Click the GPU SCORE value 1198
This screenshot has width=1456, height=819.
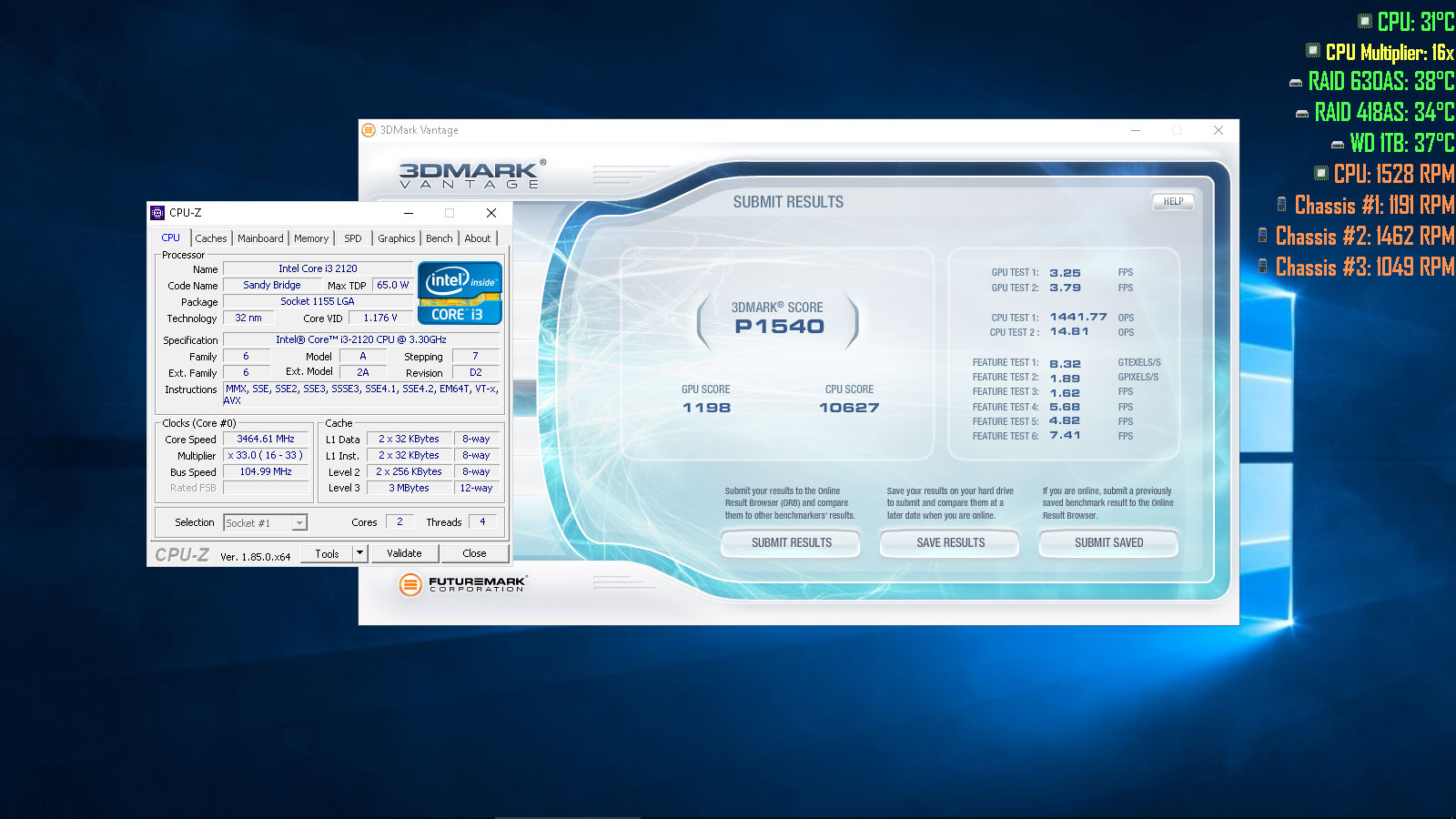click(707, 408)
